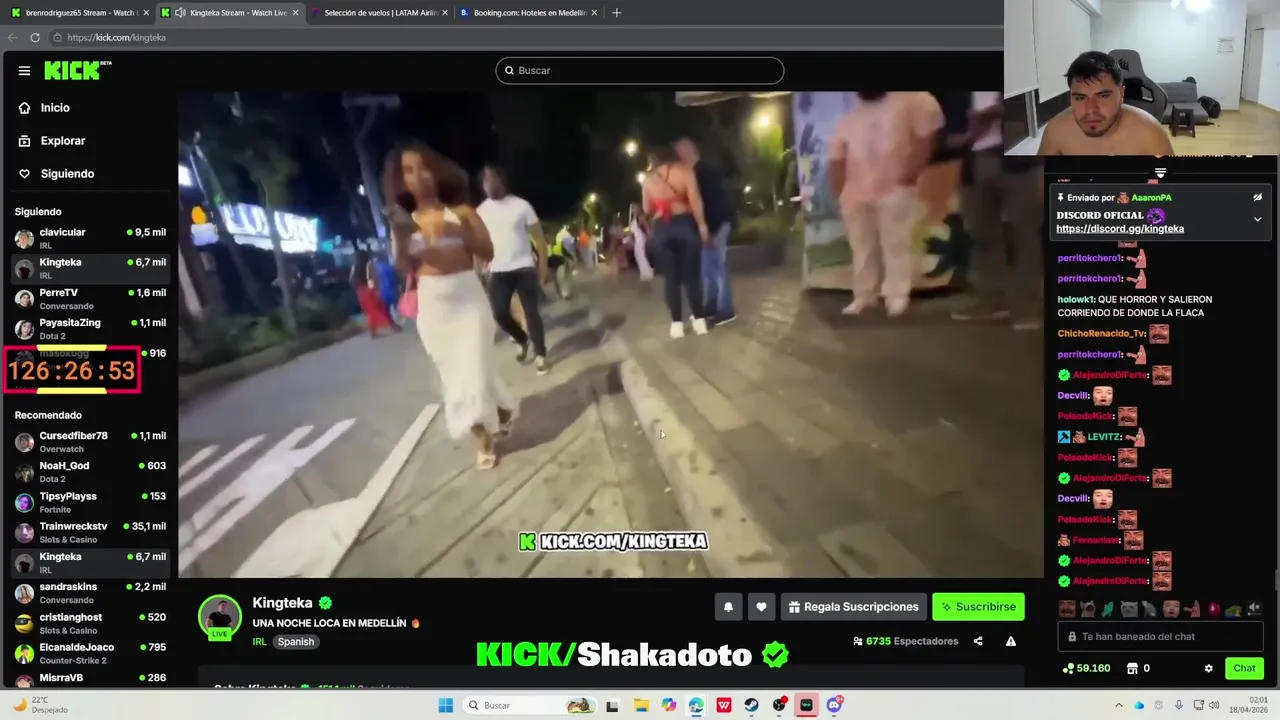
Task: Open MisrraVB recommended channel
Action: (x=90, y=679)
